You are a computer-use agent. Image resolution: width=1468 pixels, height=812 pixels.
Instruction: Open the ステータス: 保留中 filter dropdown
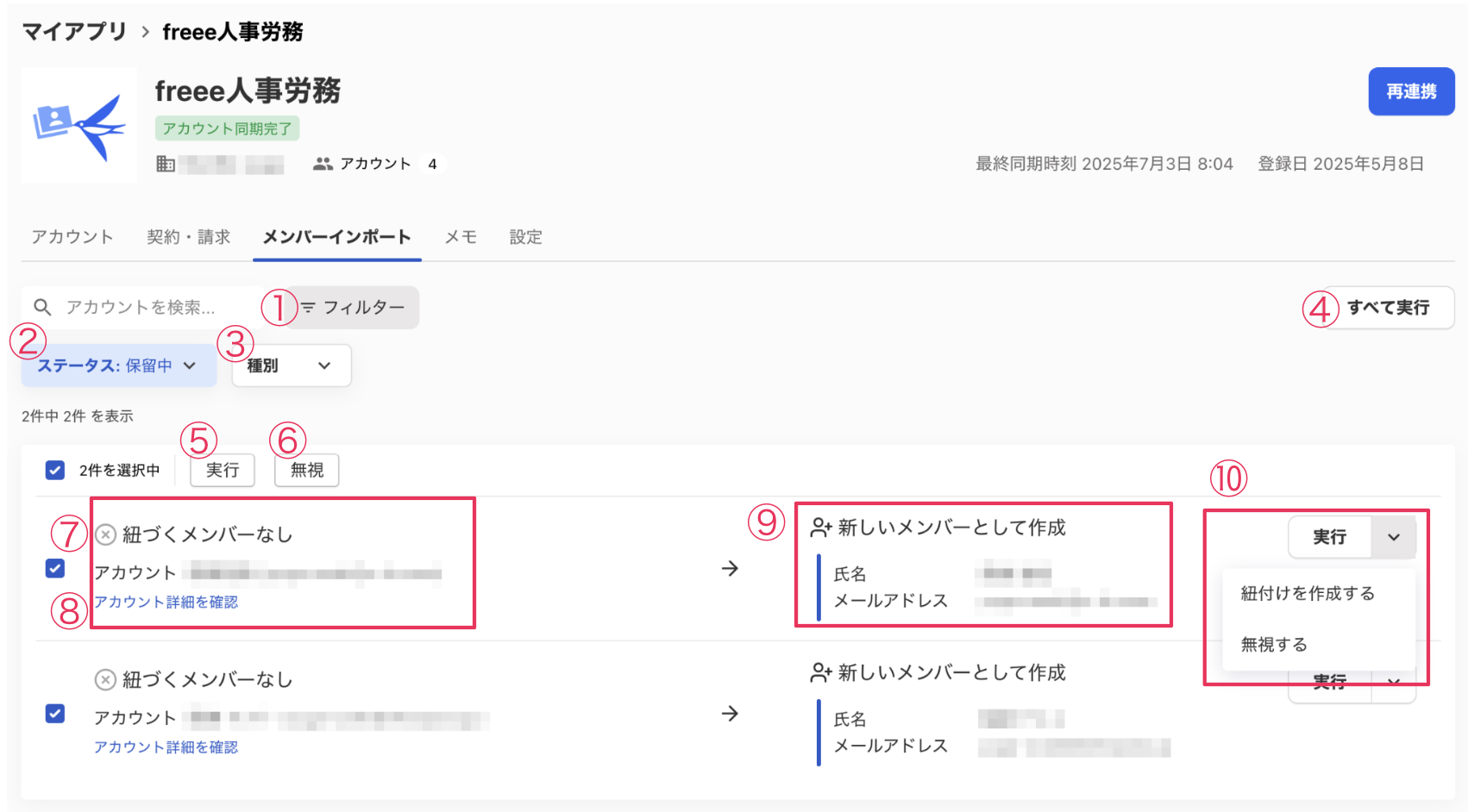(x=118, y=365)
